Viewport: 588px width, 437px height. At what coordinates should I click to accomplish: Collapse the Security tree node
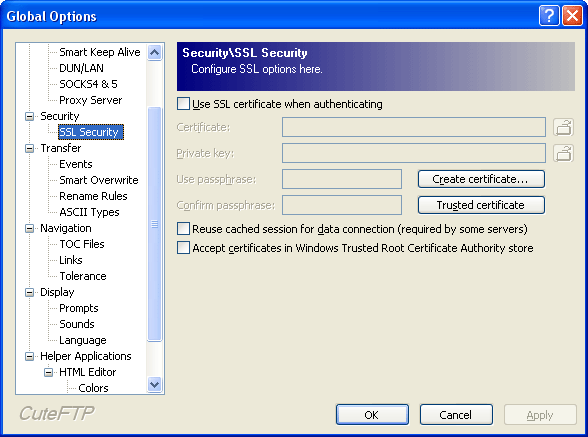(30, 116)
